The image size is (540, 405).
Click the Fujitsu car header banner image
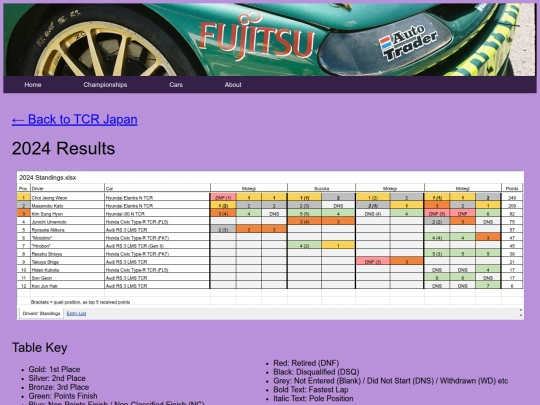(270, 40)
